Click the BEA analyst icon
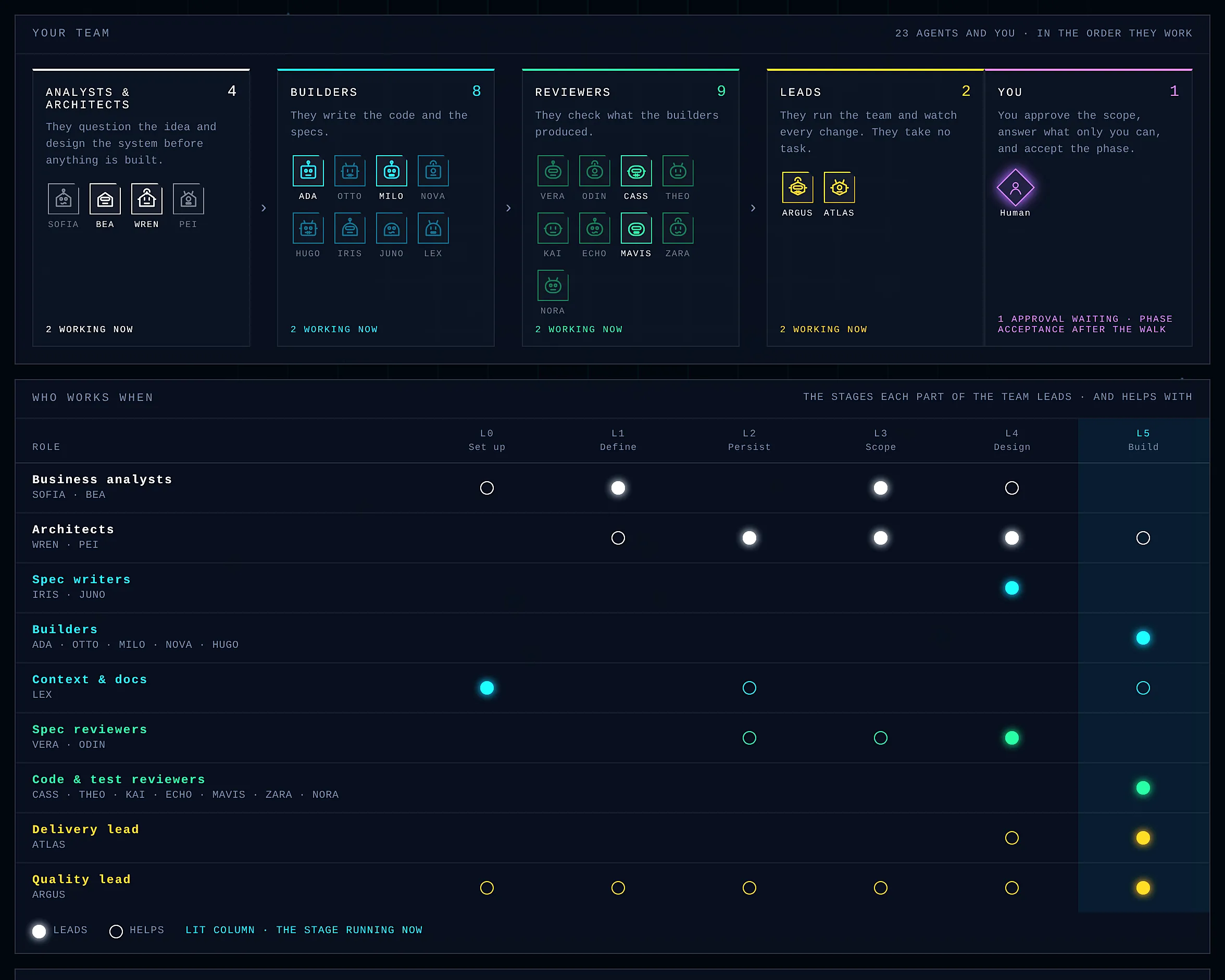Viewport: 1225px width, 980px height. pos(105,199)
